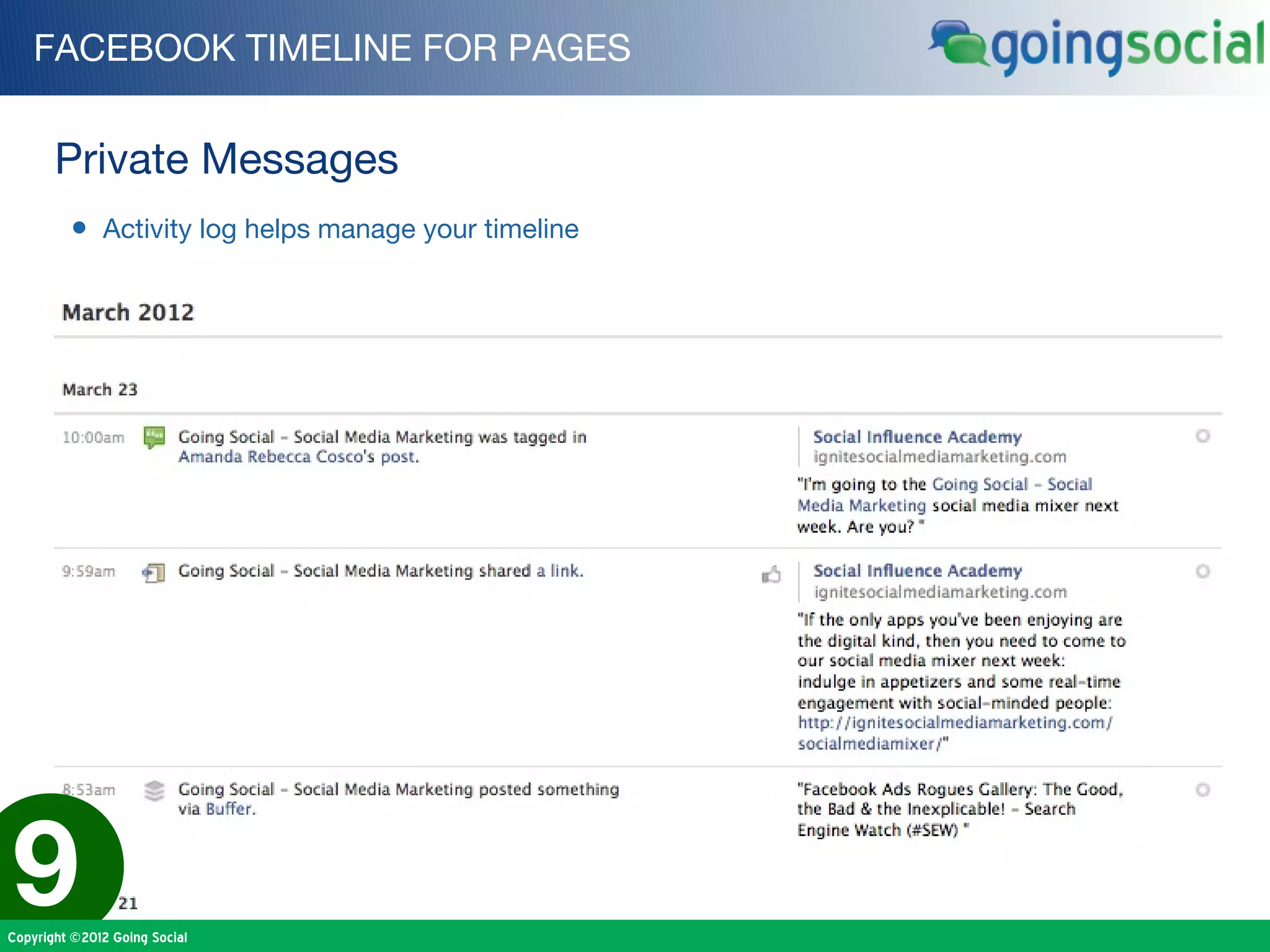The image size is (1270, 952).
Task: Open Social Influence Academy link in 9:59am row
Action: click(x=917, y=571)
